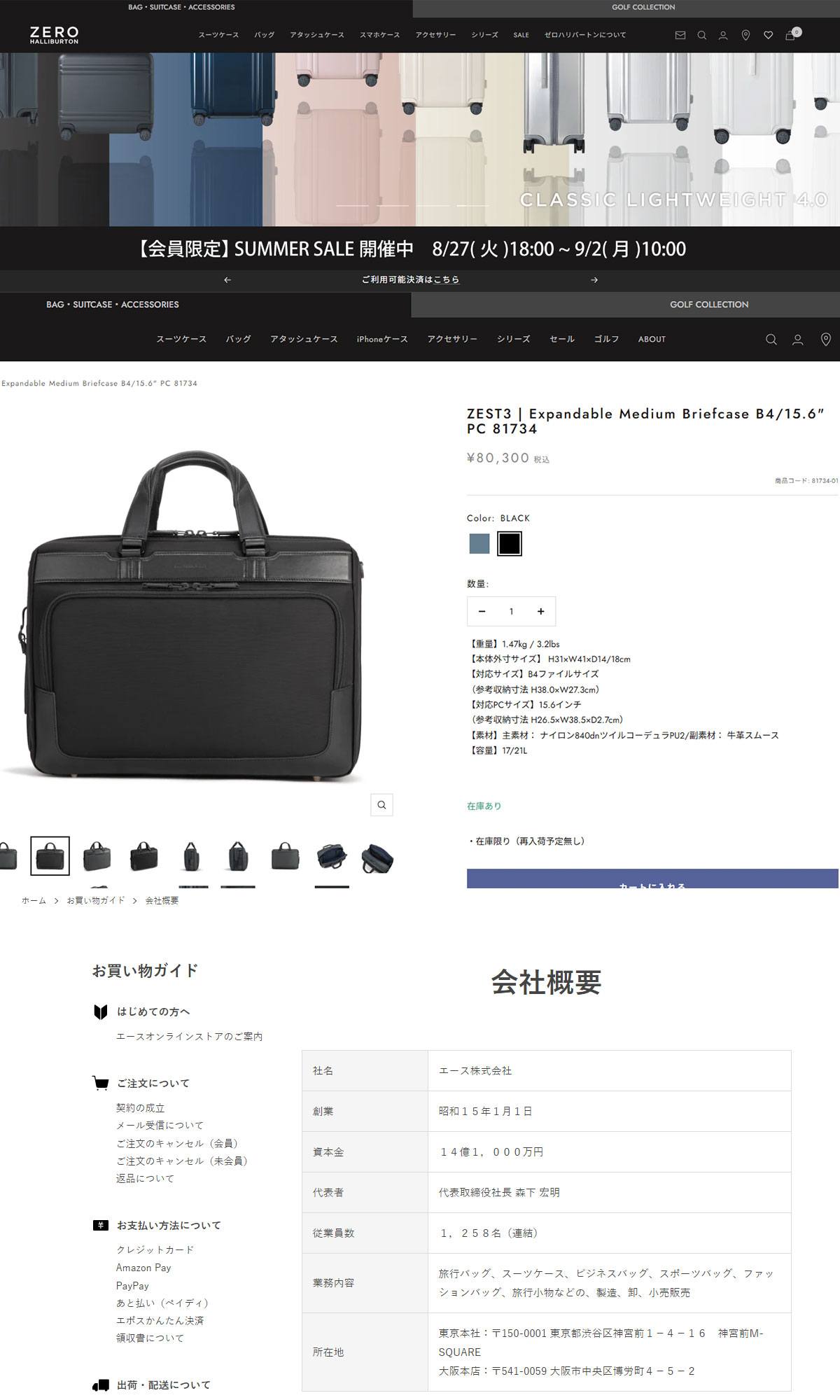Open あと払い（ペイディ）link

164,1303
